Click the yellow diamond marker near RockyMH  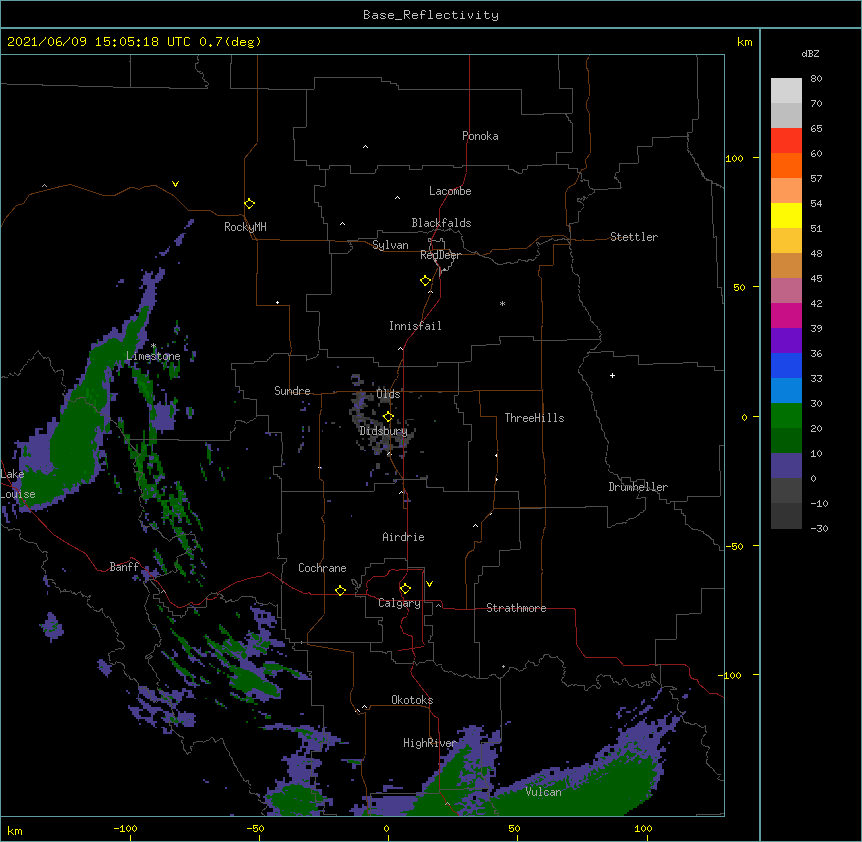pos(250,204)
